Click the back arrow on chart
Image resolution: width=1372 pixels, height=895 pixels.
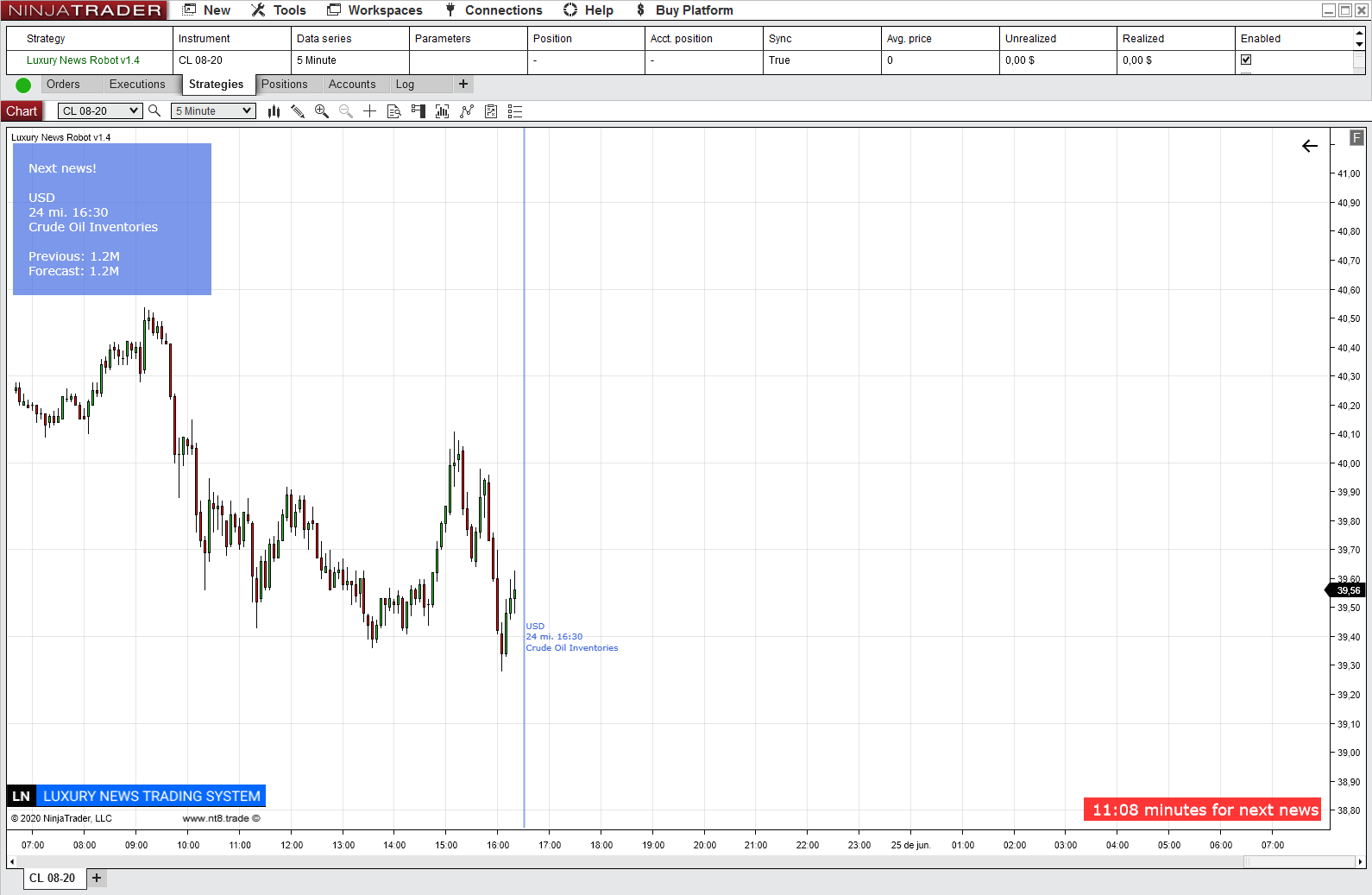[x=1310, y=146]
